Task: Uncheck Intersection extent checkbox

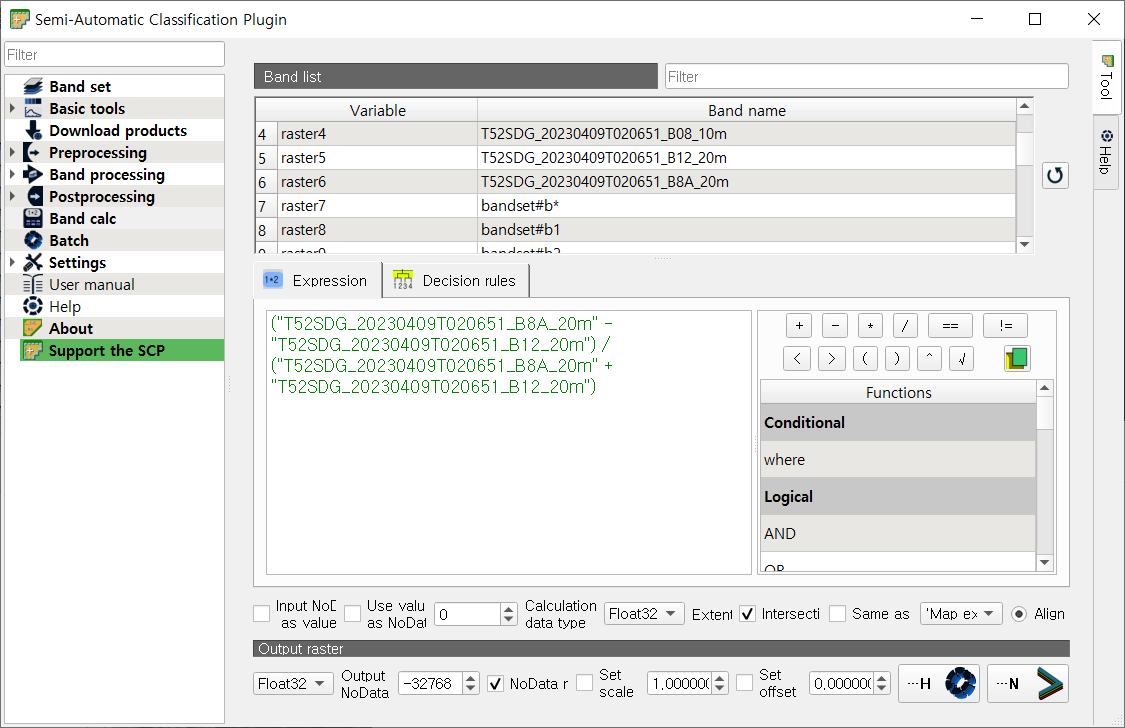Action: (x=748, y=614)
